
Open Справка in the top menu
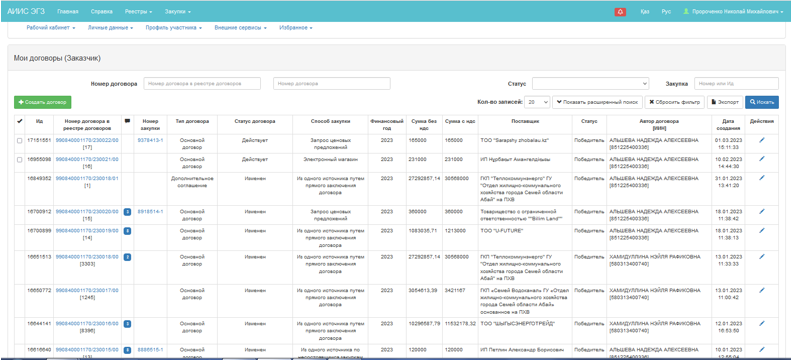coord(101,11)
